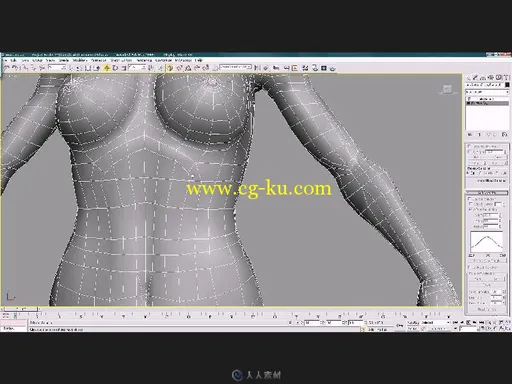Open the Named Selection Sets dropdown

(x=236, y=67)
